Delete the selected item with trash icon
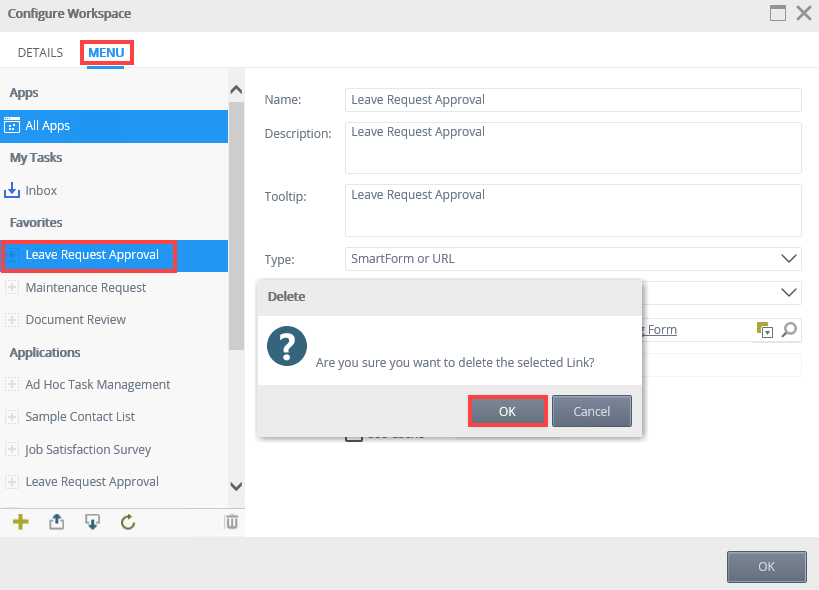 pos(231,522)
